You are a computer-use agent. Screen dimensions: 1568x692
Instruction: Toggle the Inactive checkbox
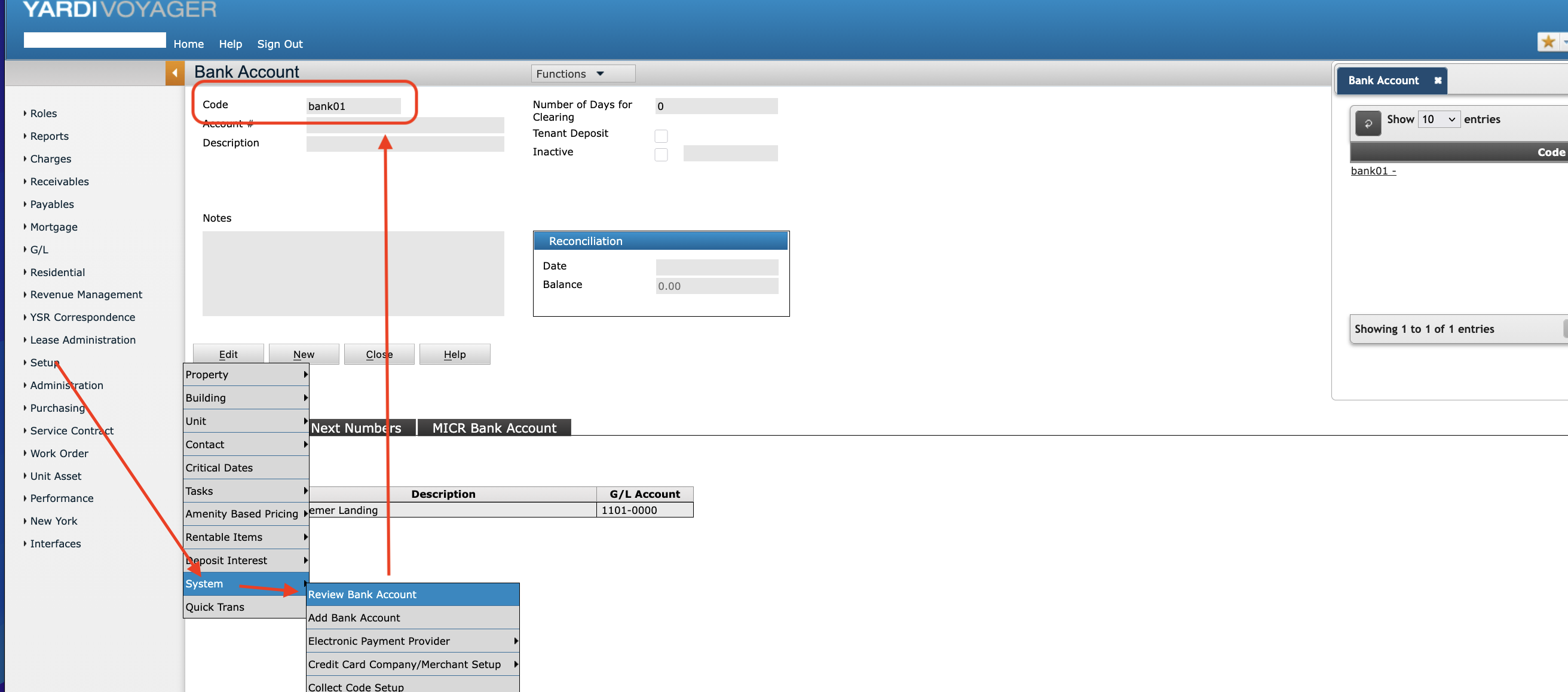(x=661, y=155)
